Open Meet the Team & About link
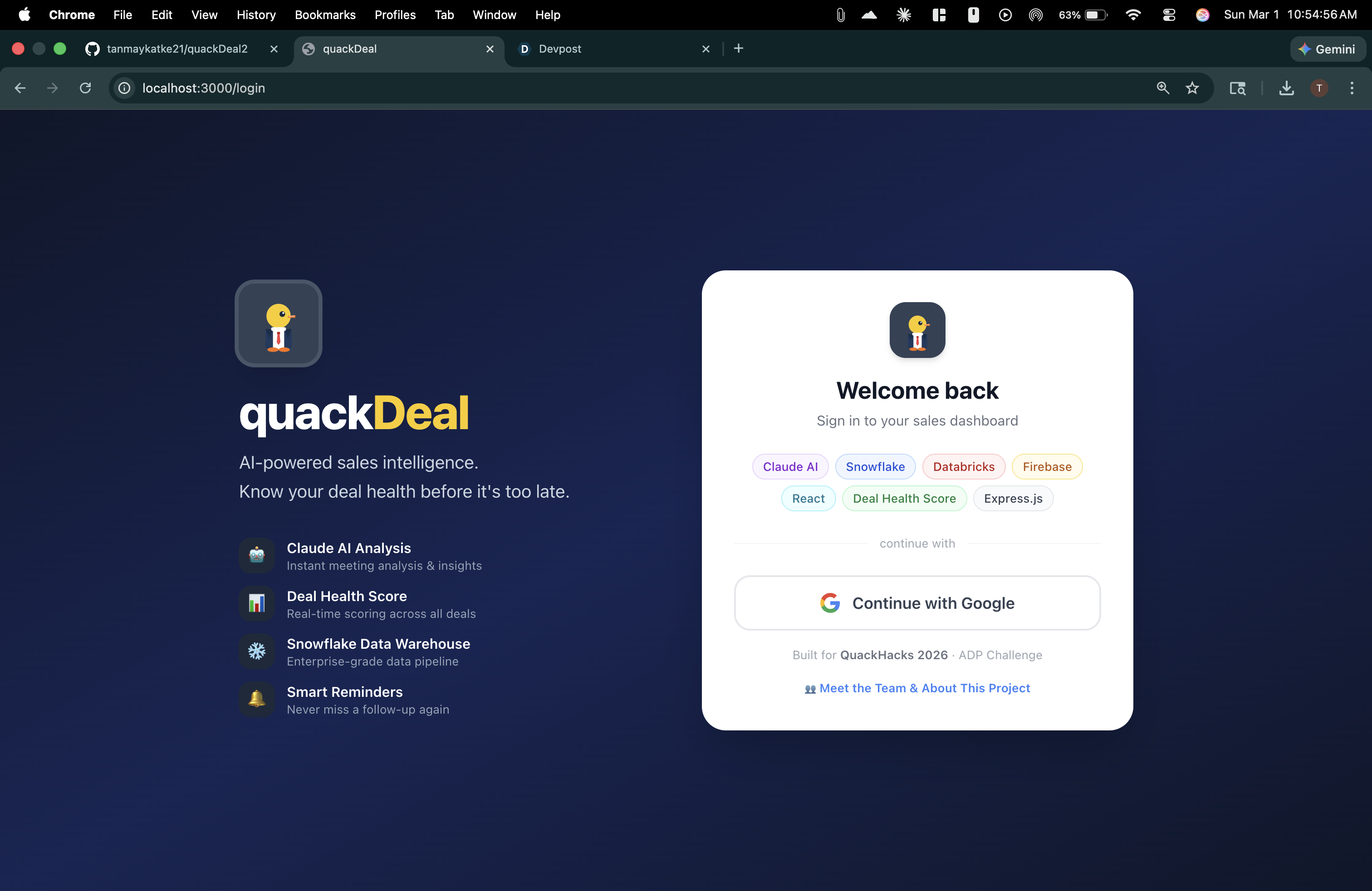Screen dimensions: 1372x891 point(924,688)
